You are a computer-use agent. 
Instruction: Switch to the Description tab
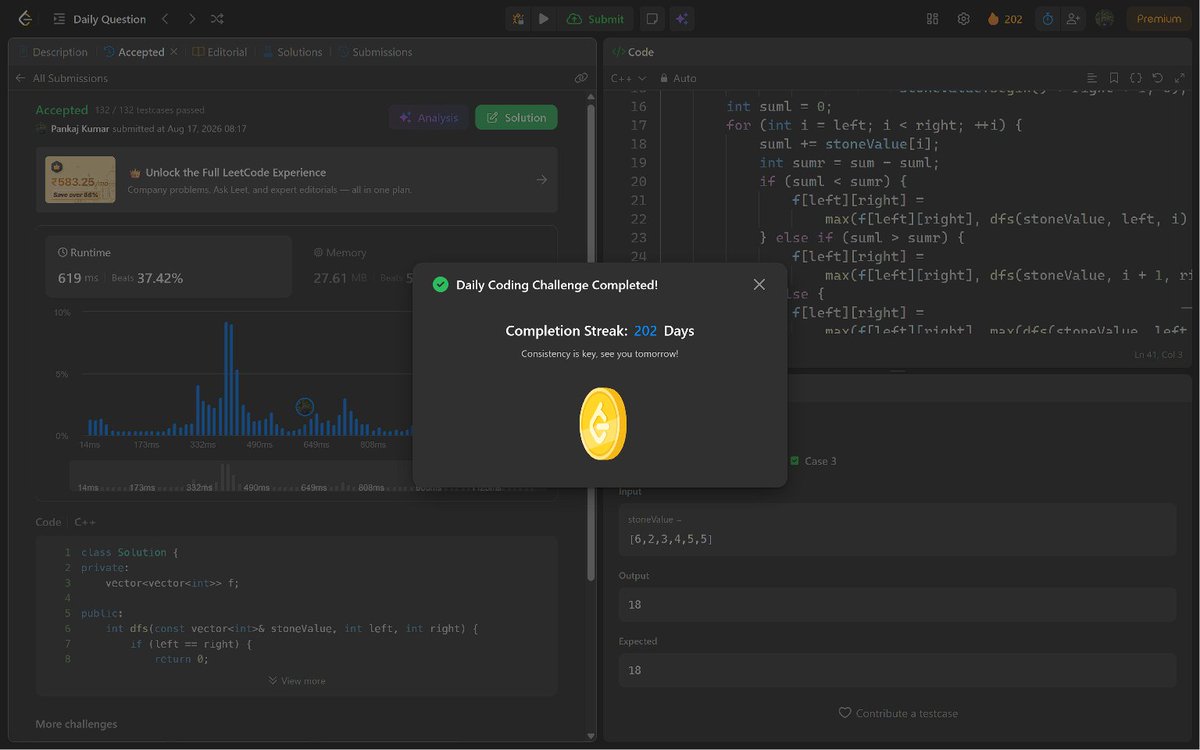click(53, 52)
